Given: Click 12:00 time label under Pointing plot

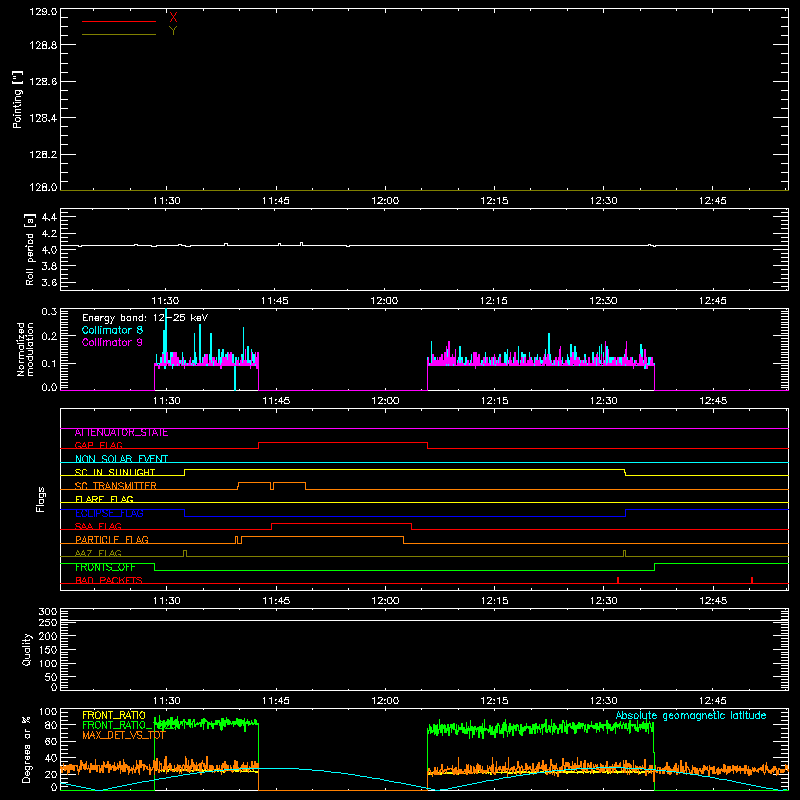Looking at the screenshot, I should pyautogui.click(x=385, y=201).
